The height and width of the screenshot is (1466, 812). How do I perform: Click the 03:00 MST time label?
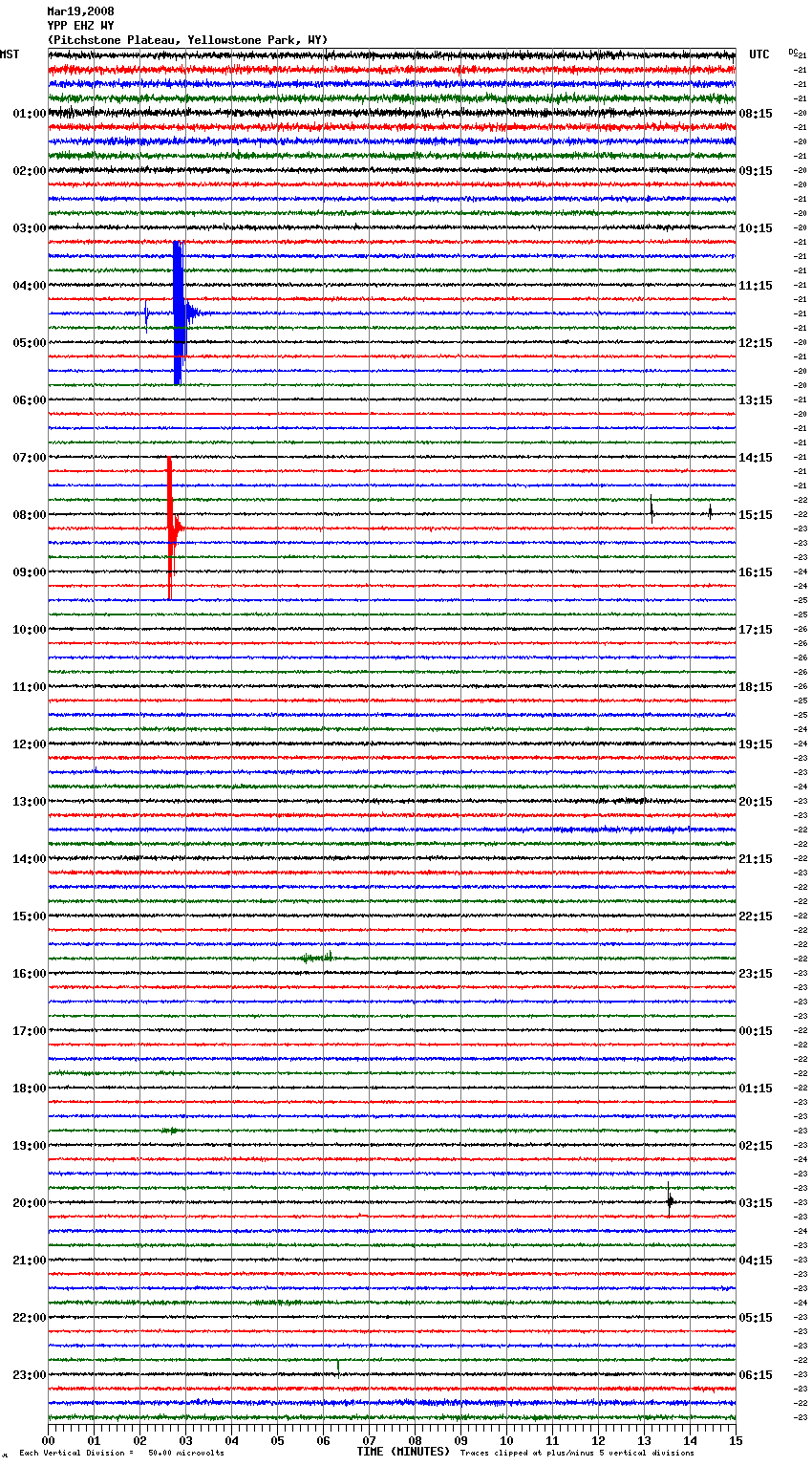pyautogui.click(x=30, y=228)
